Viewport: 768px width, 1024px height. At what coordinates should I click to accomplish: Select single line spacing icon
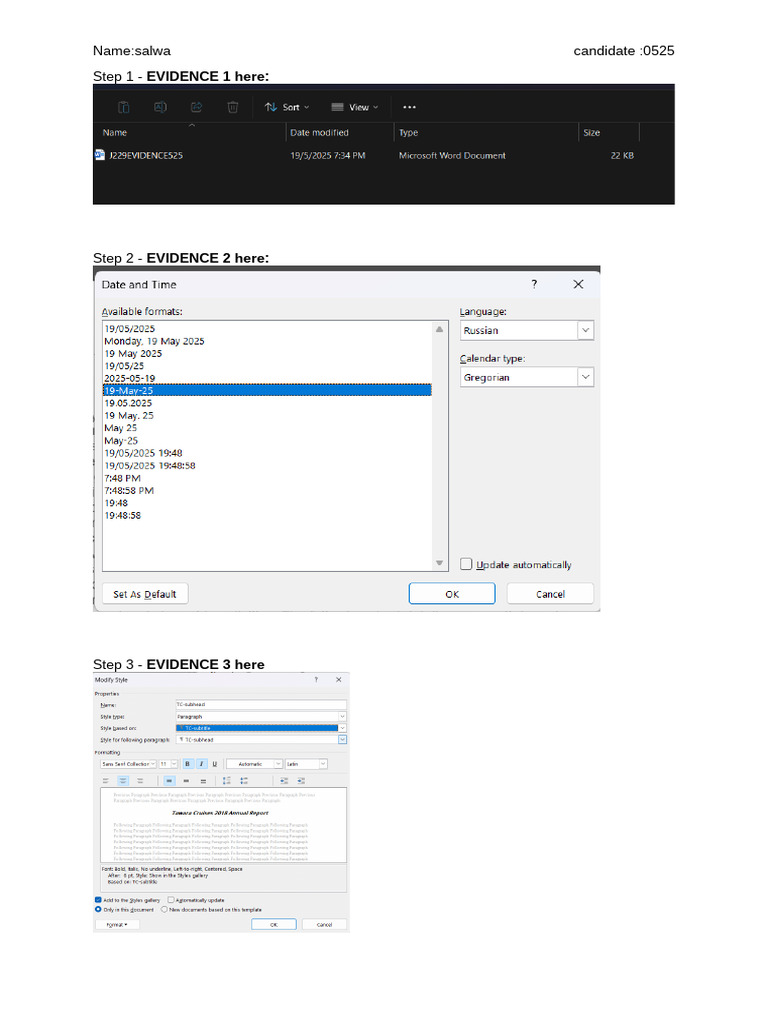click(169, 780)
